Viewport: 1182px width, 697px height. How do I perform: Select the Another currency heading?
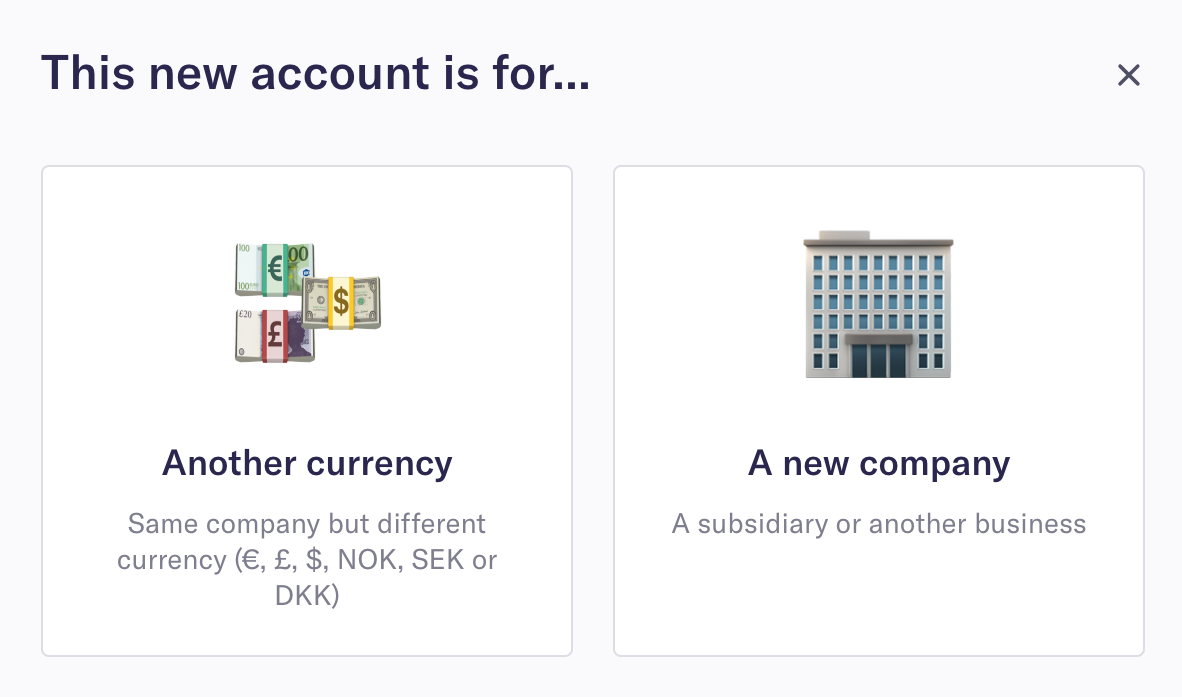[307, 463]
